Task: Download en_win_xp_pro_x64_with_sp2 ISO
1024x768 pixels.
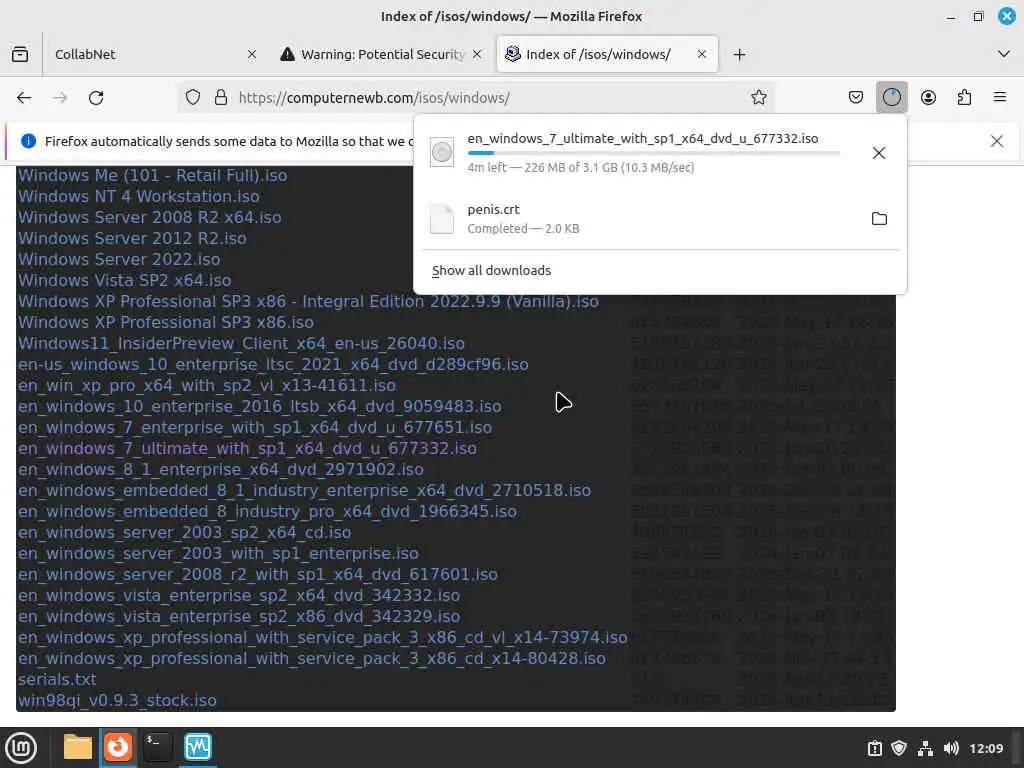Action: pyautogui.click(x=206, y=385)
